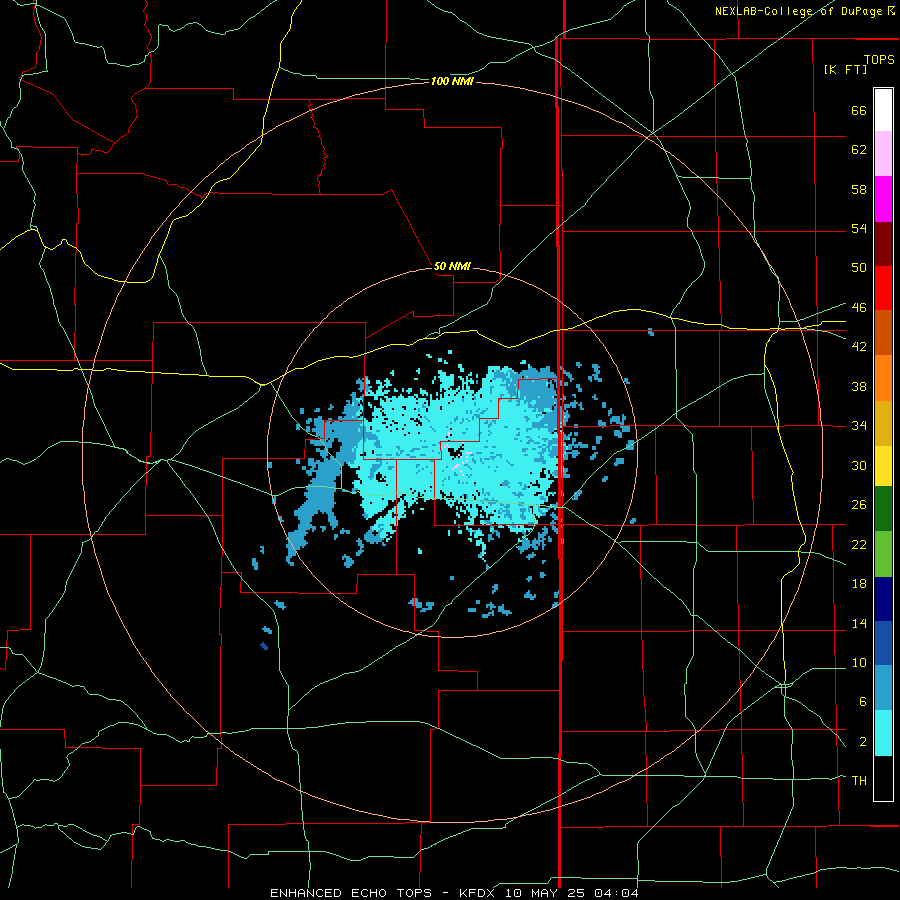Image resolution: width=900 pixels, height=900 pixels.
Task: Click the yellow 30 kft legend swatch
Action: coord(883,466)
